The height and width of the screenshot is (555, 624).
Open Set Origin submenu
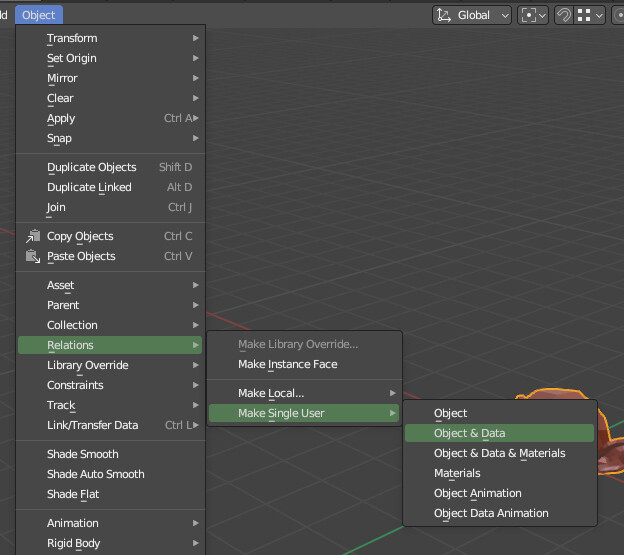pyautogui.click(x=110, y=58)
